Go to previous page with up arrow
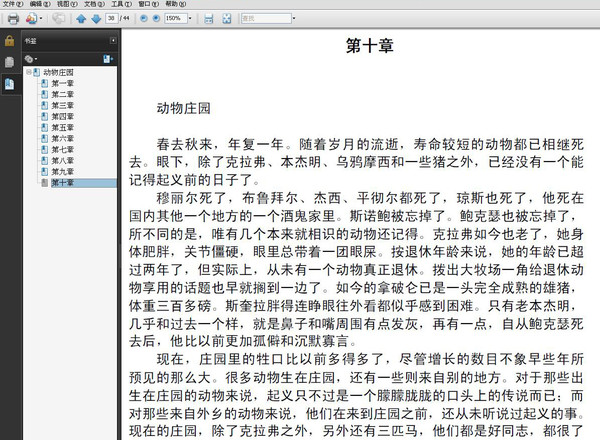This screenshot has width=600, height=440. (x=81, y=18)
